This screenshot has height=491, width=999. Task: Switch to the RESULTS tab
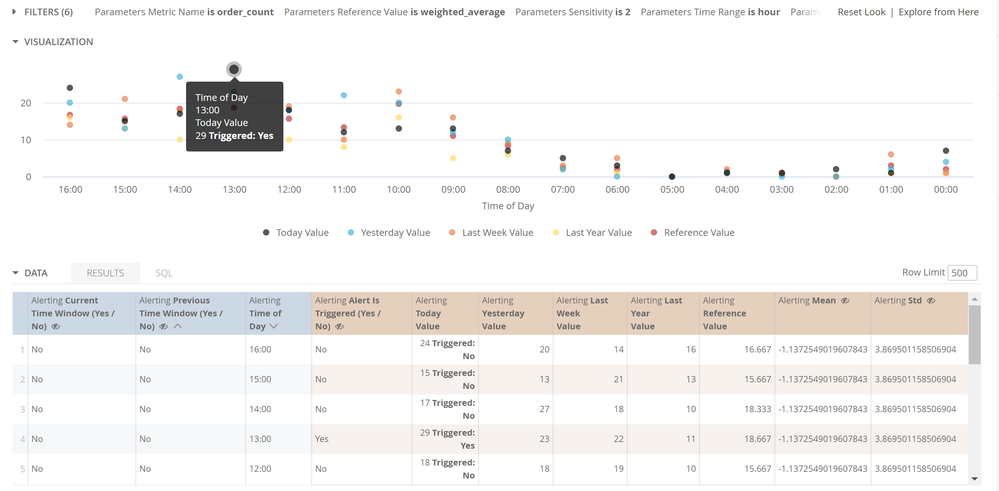pyautogui.click(x=105, y=273)
